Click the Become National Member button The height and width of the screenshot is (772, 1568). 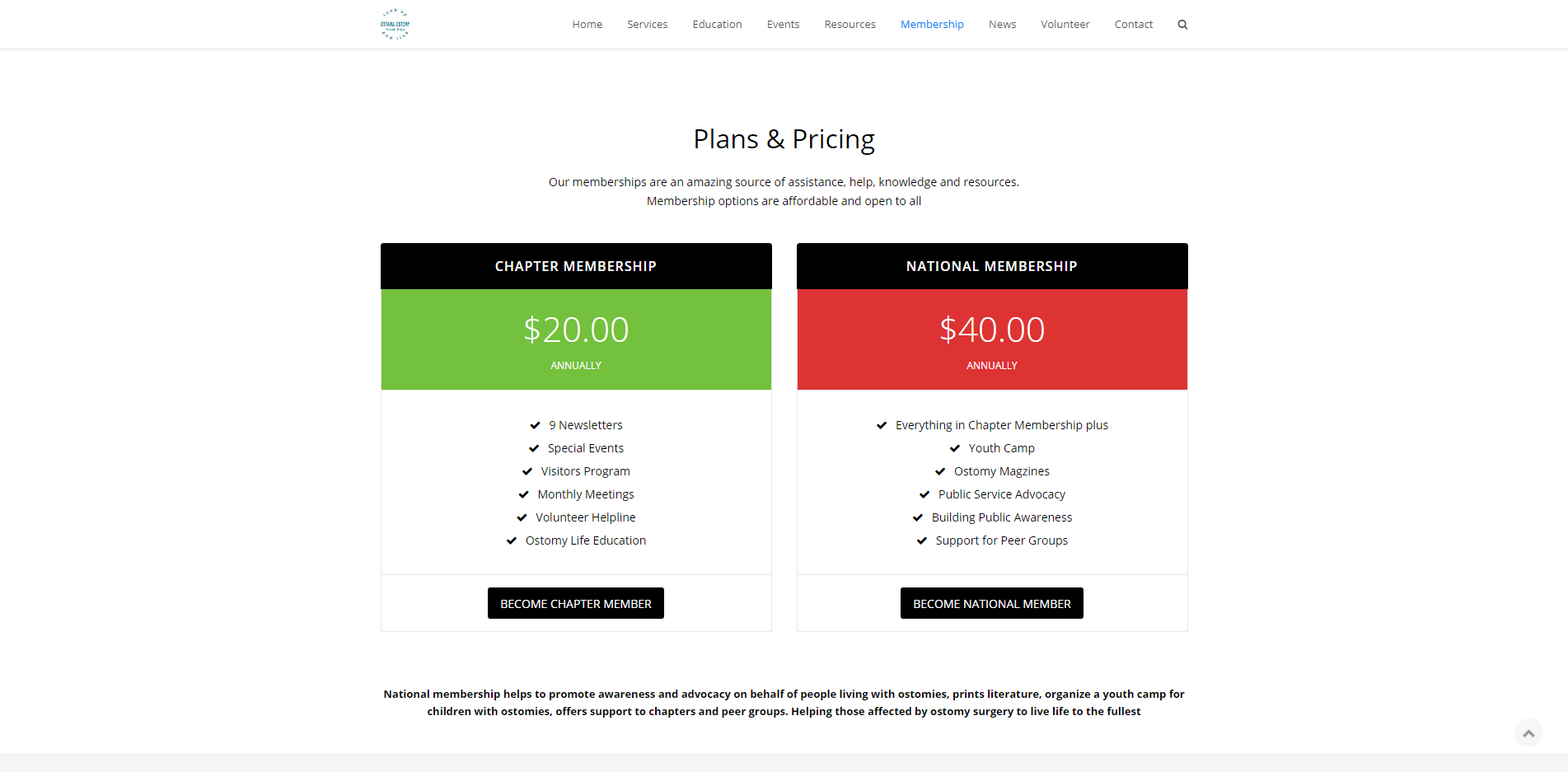pos(992,603)
